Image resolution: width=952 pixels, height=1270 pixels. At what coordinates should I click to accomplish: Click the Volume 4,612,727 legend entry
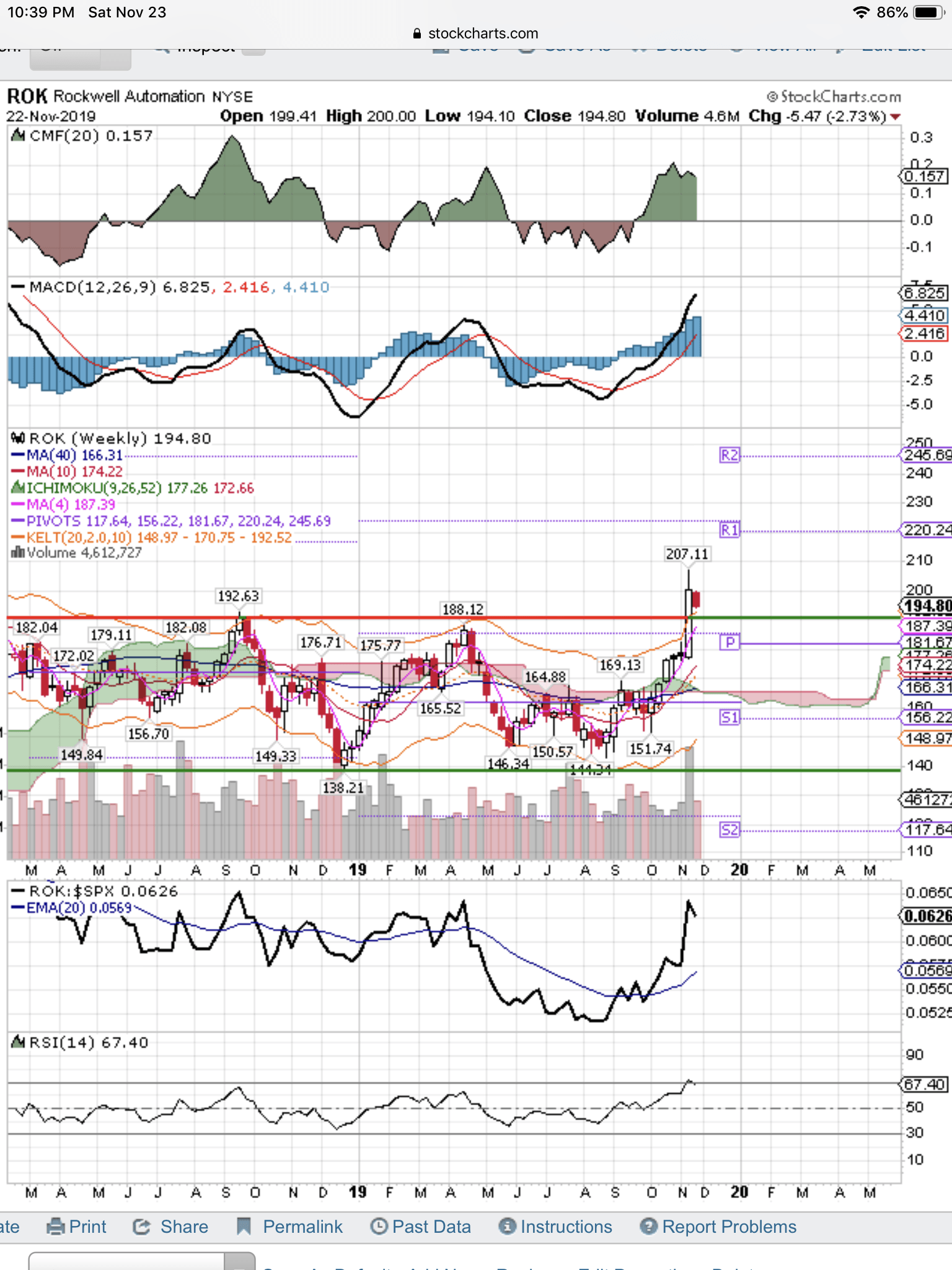76,553
